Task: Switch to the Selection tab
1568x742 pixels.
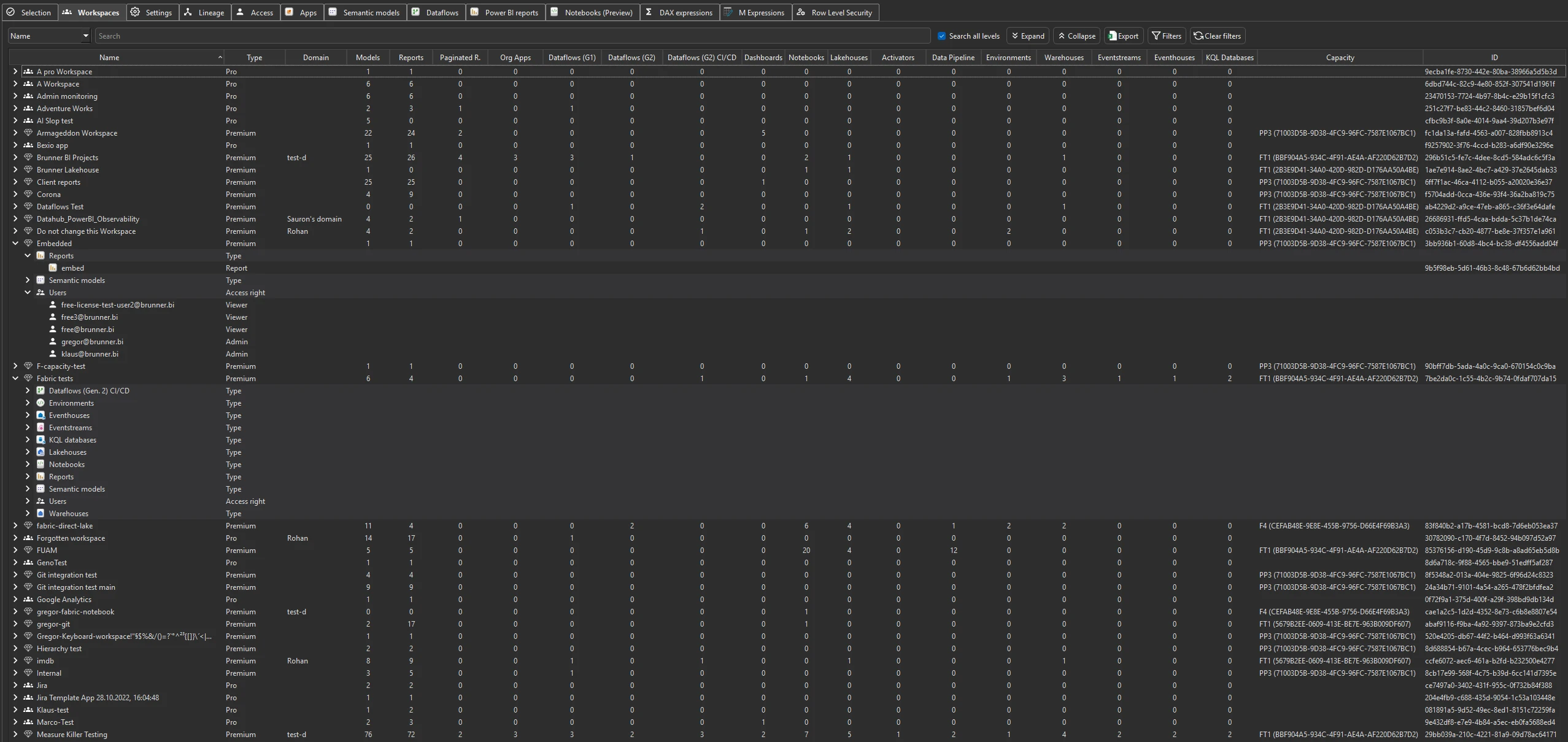Action: (29, 12)
